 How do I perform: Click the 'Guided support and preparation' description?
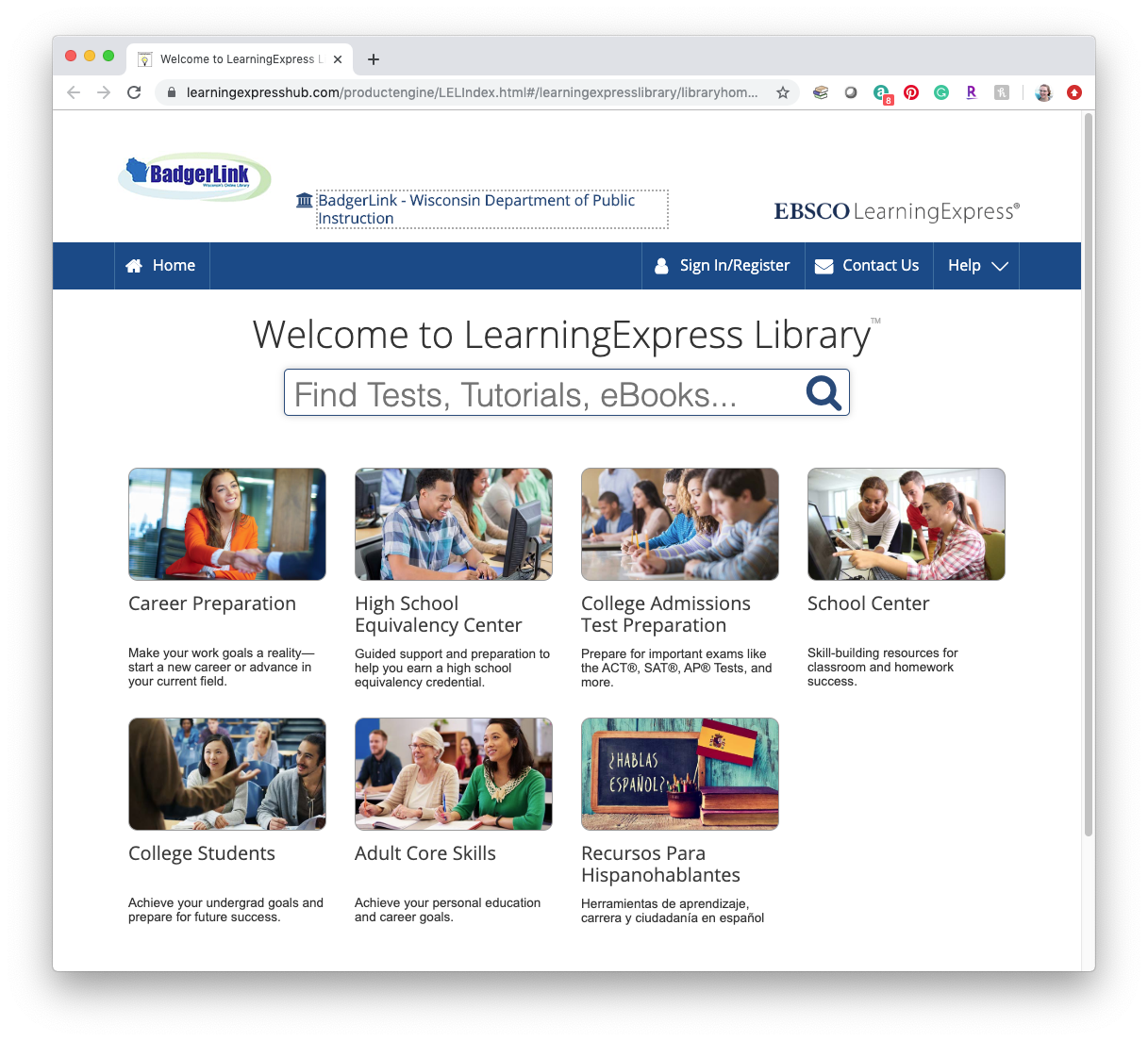[453, 668]
